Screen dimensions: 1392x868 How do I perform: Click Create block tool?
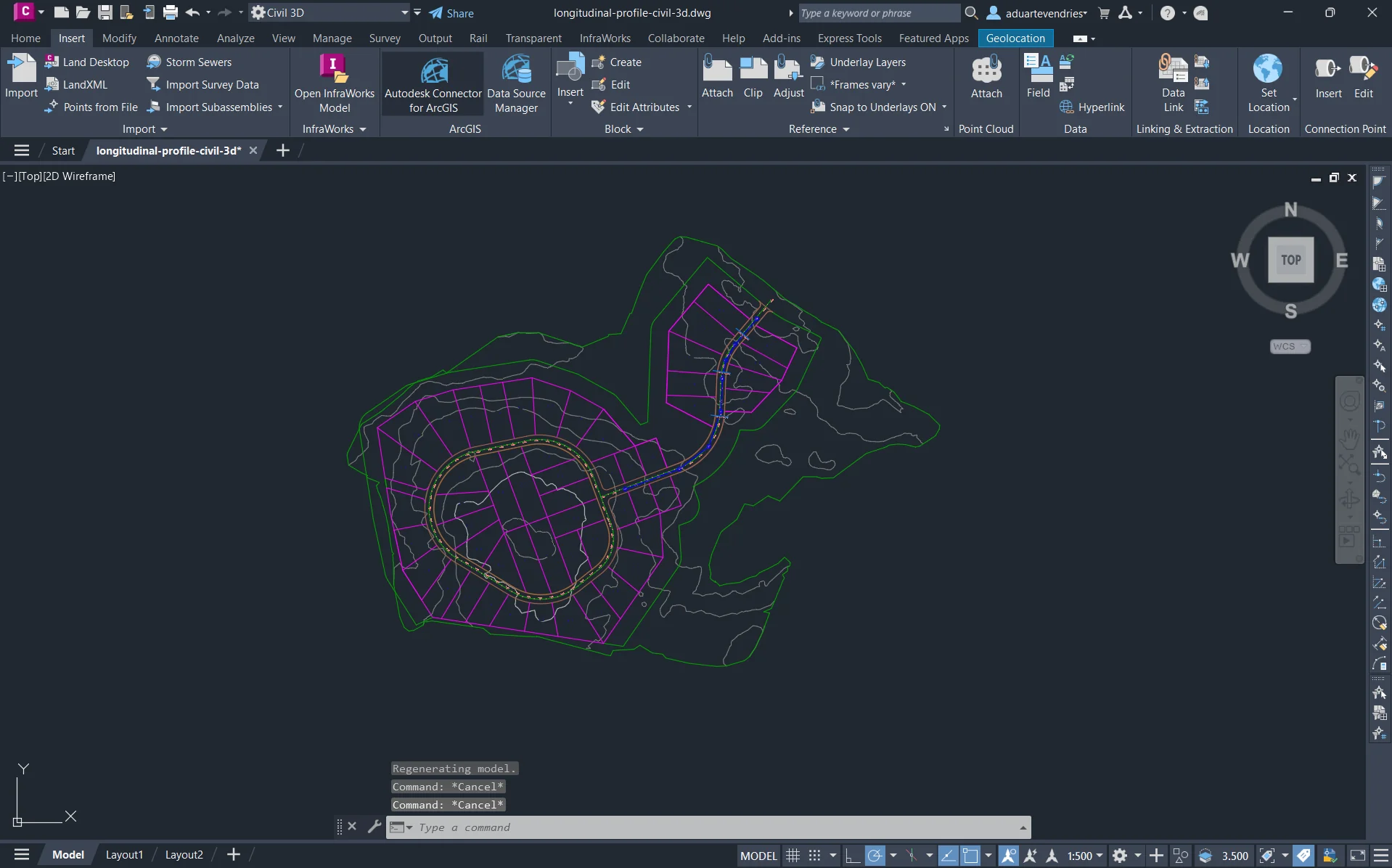click(x=617, y=62)
